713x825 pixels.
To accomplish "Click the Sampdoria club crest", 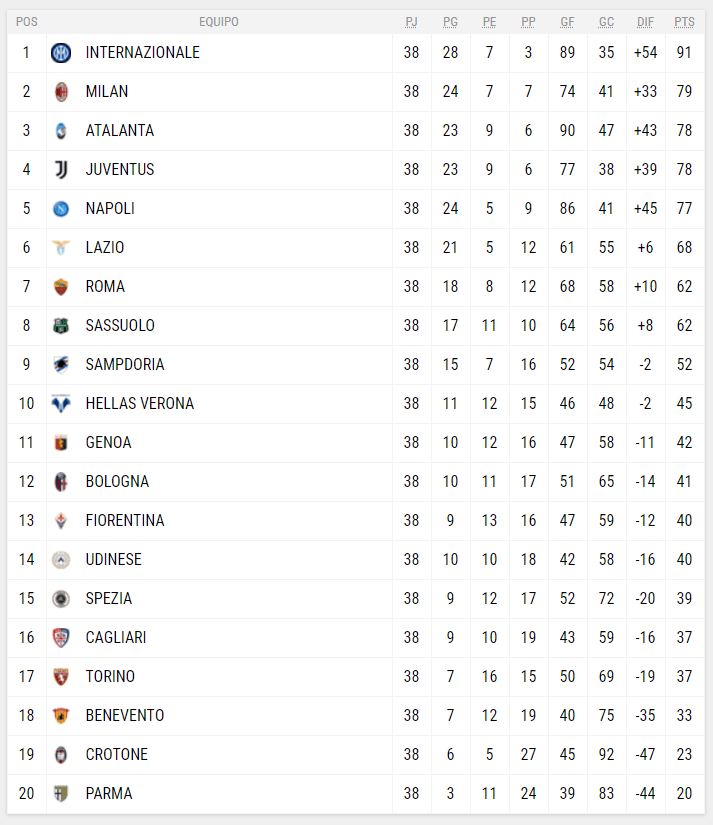I will [x=61, y=365].
